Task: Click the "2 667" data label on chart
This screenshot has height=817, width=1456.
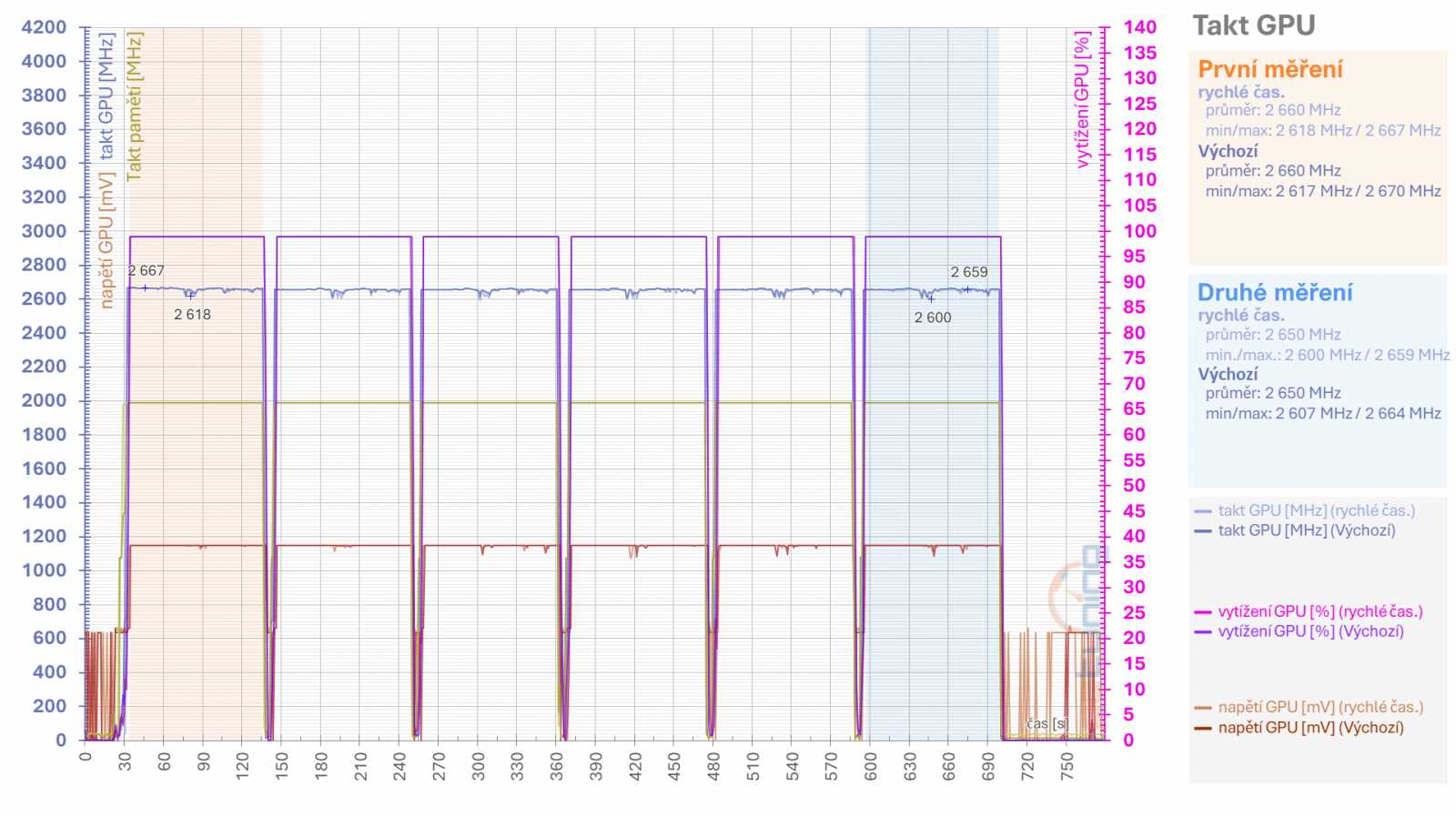Action: coord(147,271)
